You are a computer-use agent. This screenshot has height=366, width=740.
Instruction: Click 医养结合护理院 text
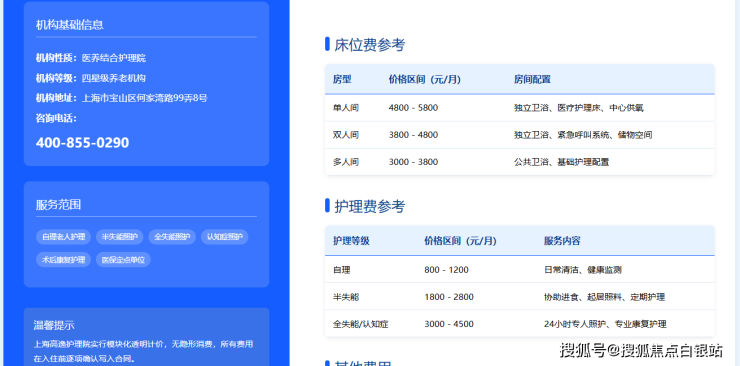pyautogui.click(x=114, y=58)
